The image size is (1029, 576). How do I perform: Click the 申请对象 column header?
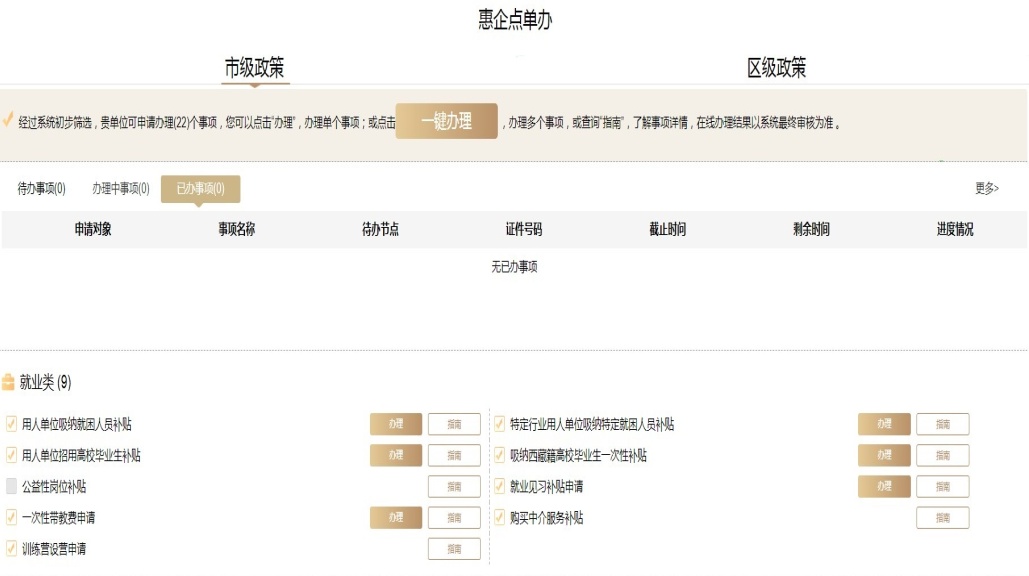coord(93,229)
